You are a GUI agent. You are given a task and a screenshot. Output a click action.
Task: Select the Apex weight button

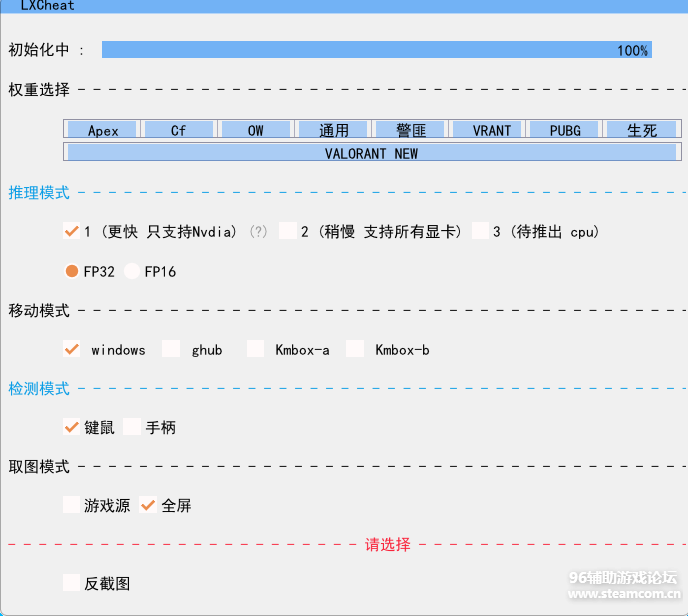103,130
